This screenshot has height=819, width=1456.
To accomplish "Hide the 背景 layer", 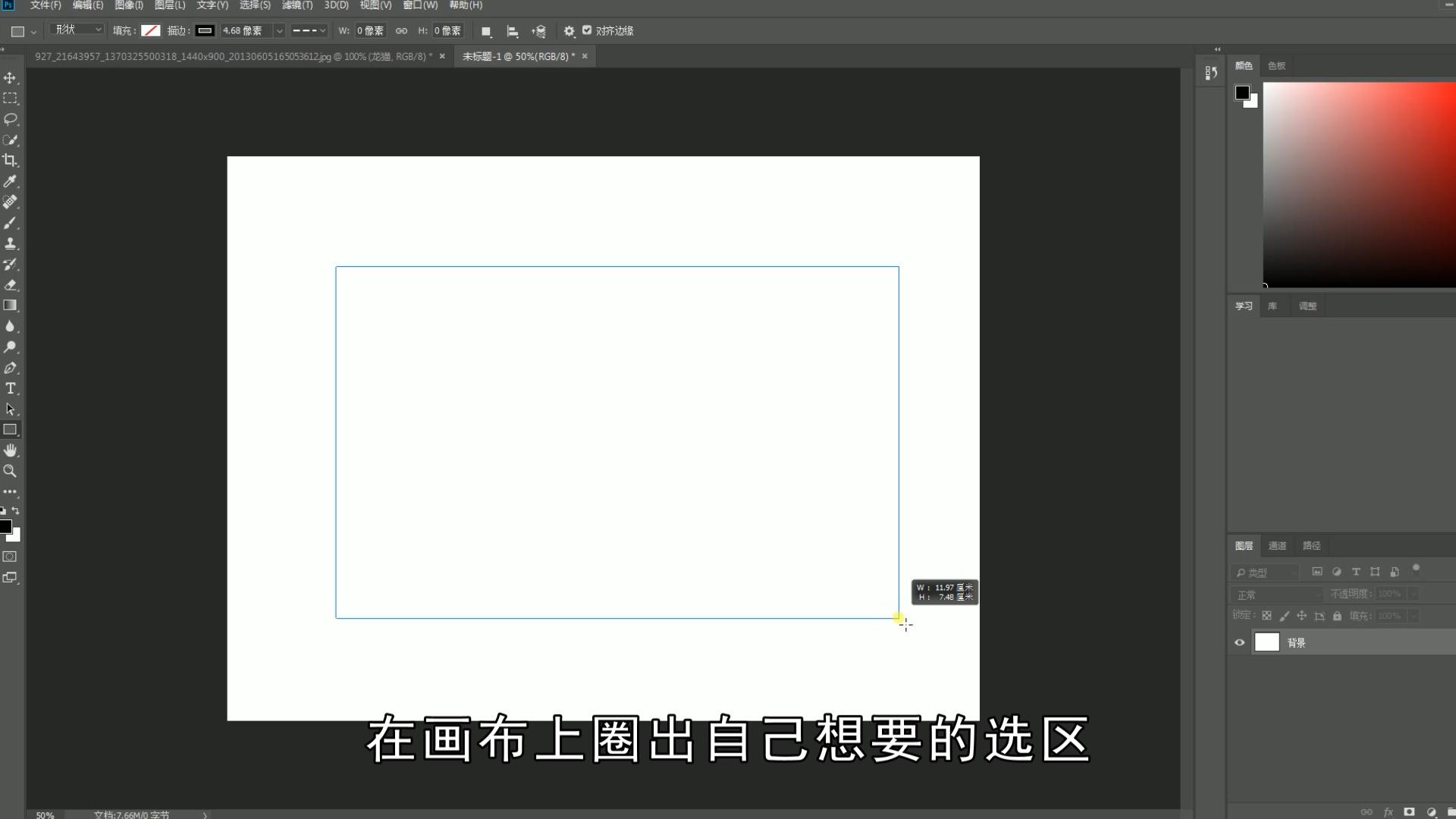I will [1240, 642].
